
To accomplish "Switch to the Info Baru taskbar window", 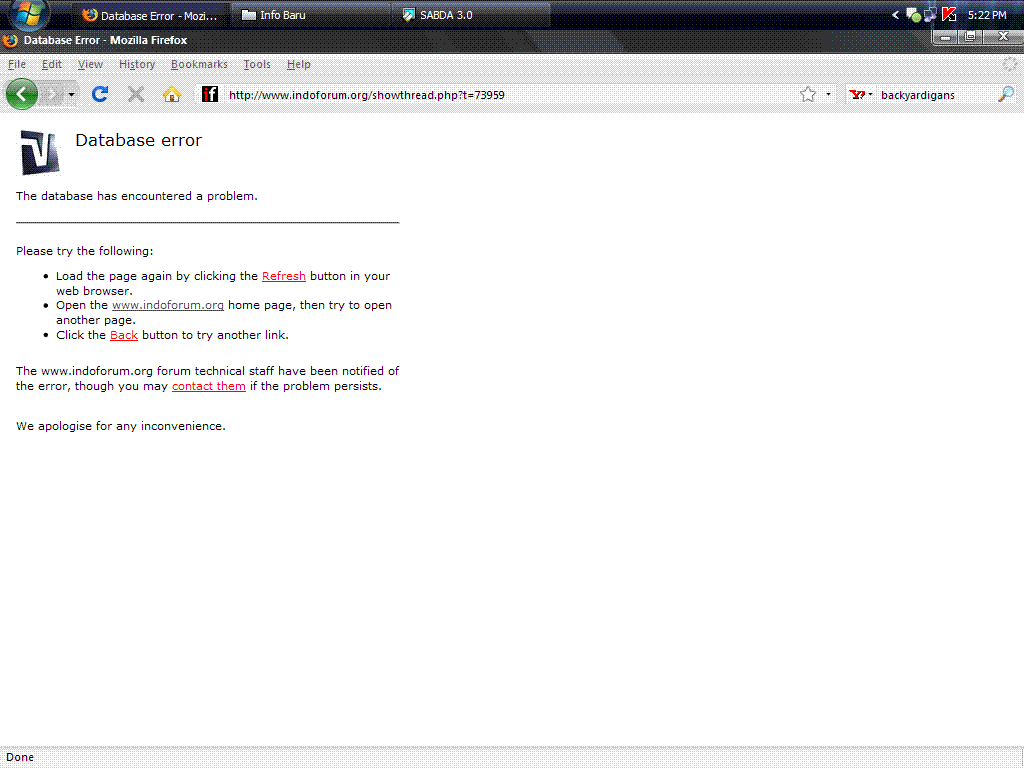I will [310, 15].
